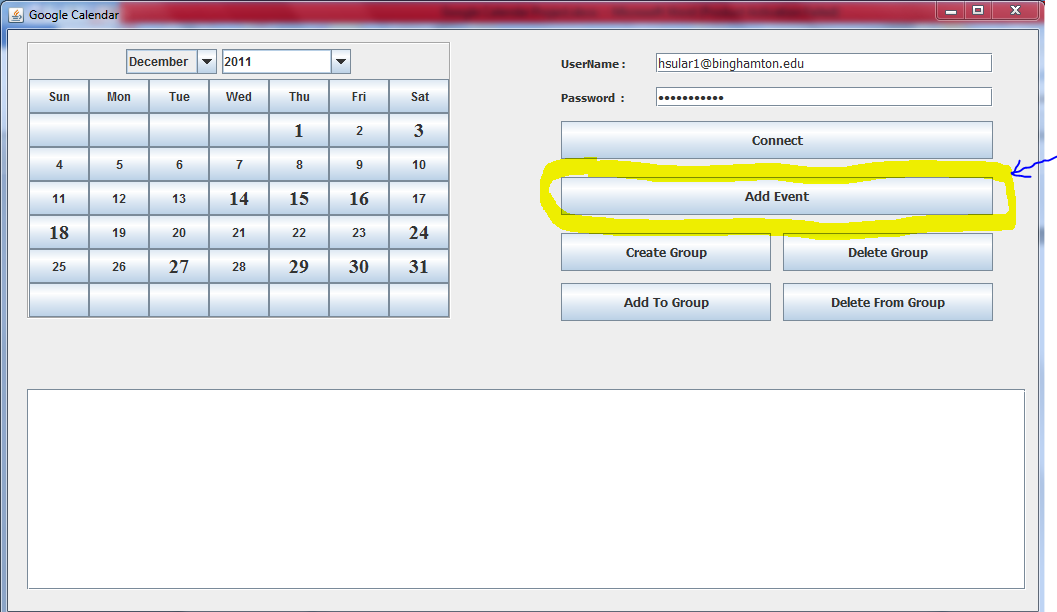Click the Add Event button
The image size is (1057, 612).
776,197
